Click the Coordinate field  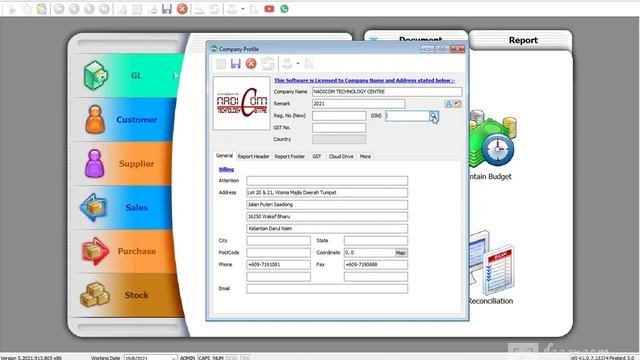tap(369, 253)
